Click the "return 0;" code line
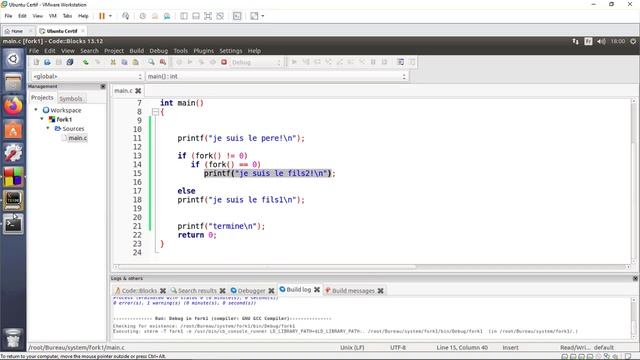The image size is (640, 360). click(197, 235)
